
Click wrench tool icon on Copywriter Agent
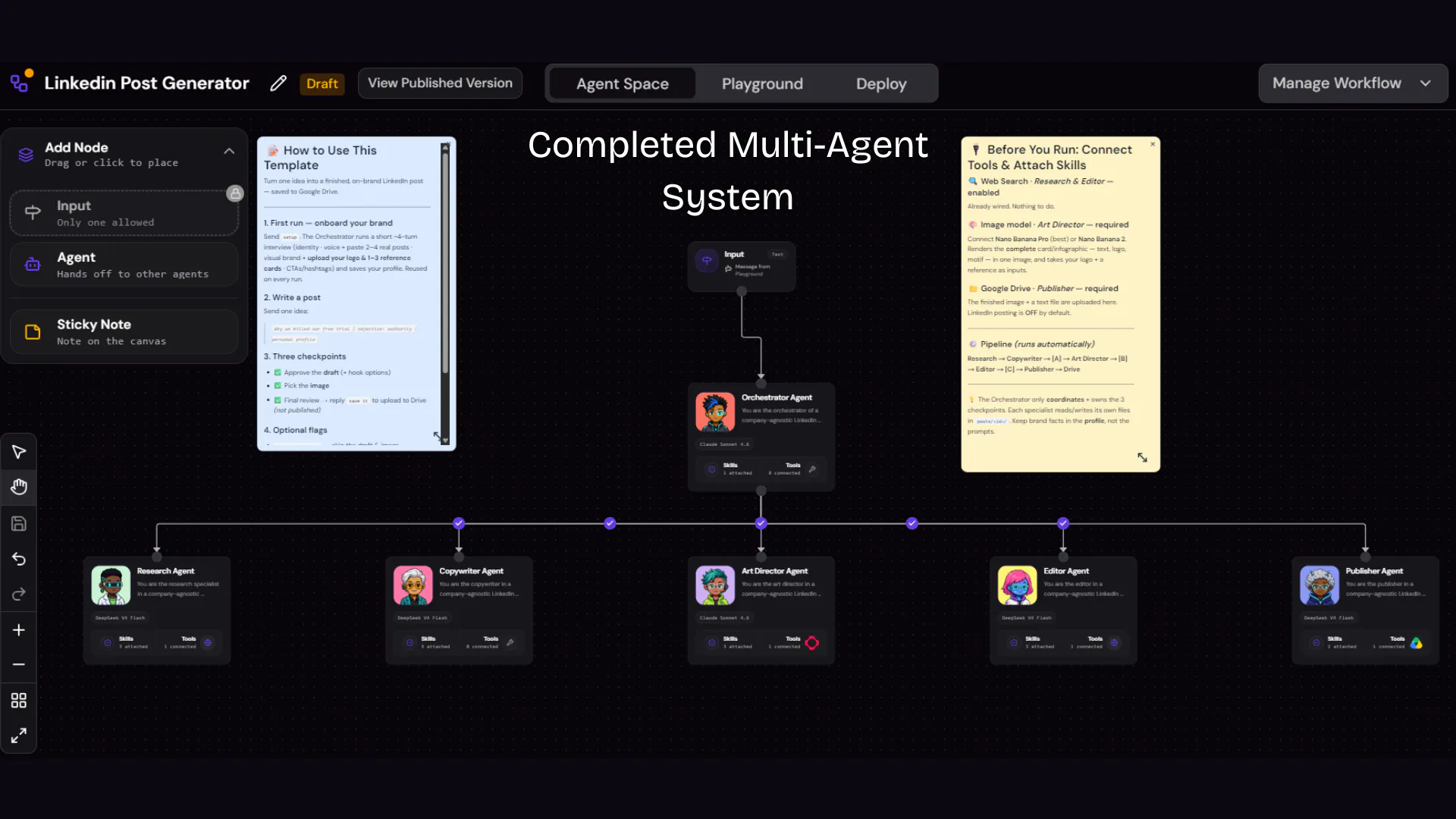pos(510,643)
